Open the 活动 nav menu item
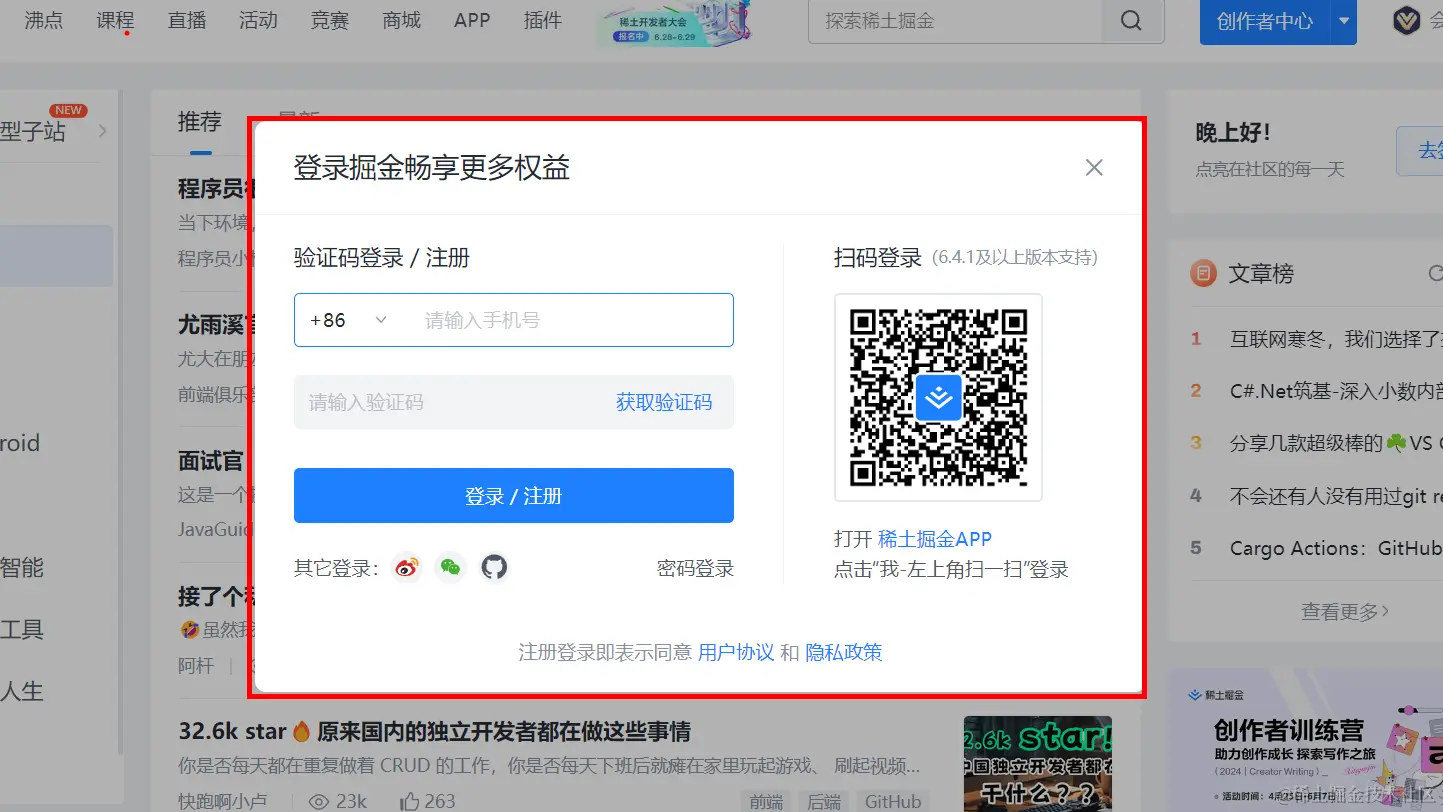 (258, 20)
